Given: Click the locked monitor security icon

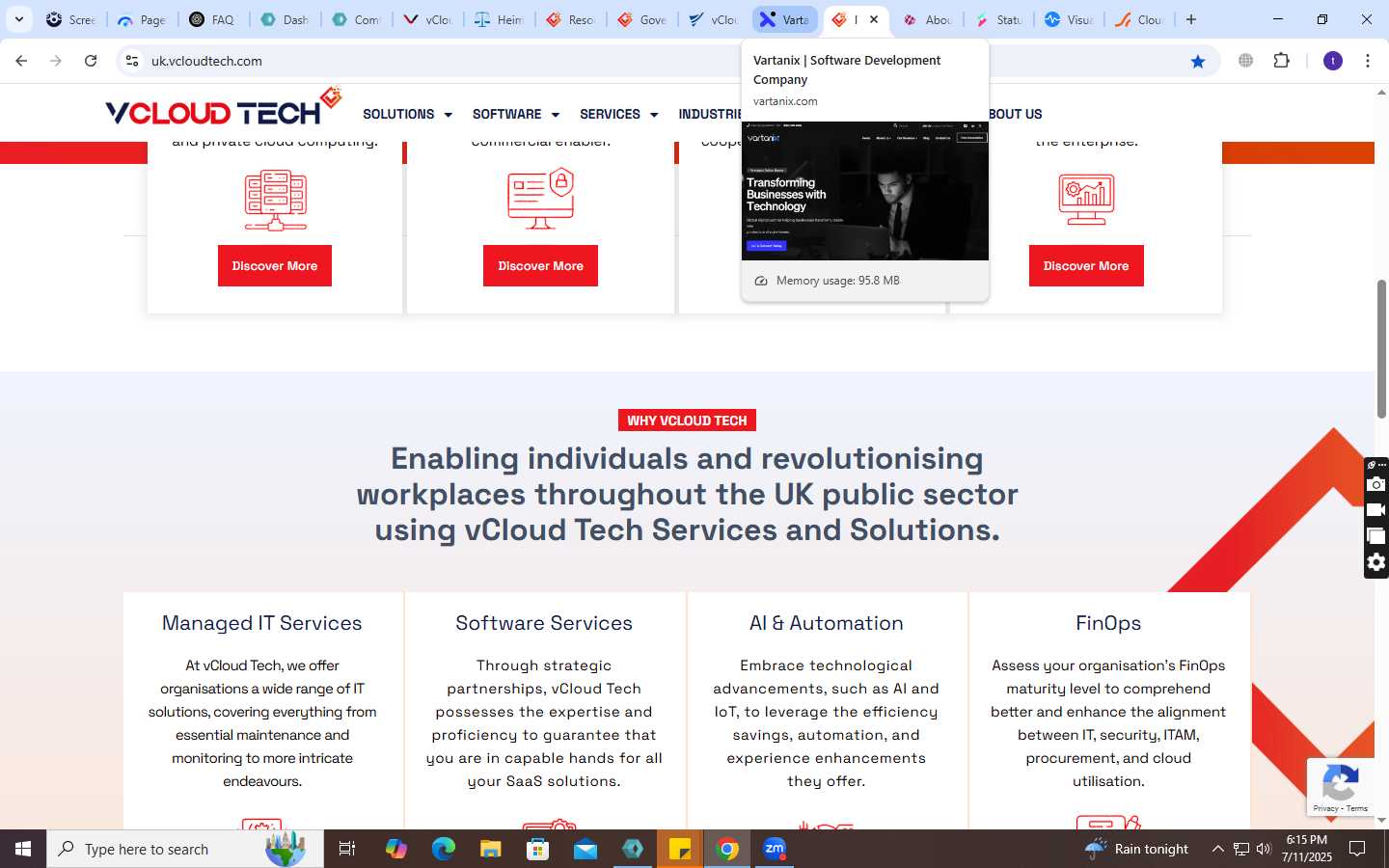Looking at the screenshot, I should 541,199.
